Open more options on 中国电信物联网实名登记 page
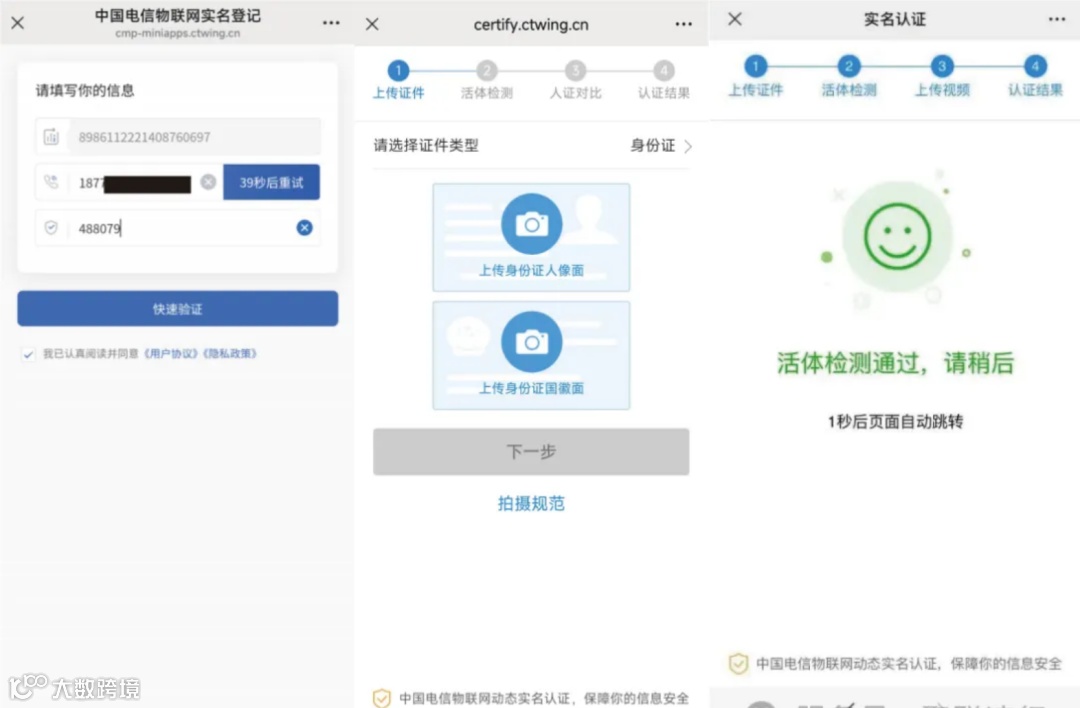The width and height of the screenshot is (1080, 708). tap(331, 23)
